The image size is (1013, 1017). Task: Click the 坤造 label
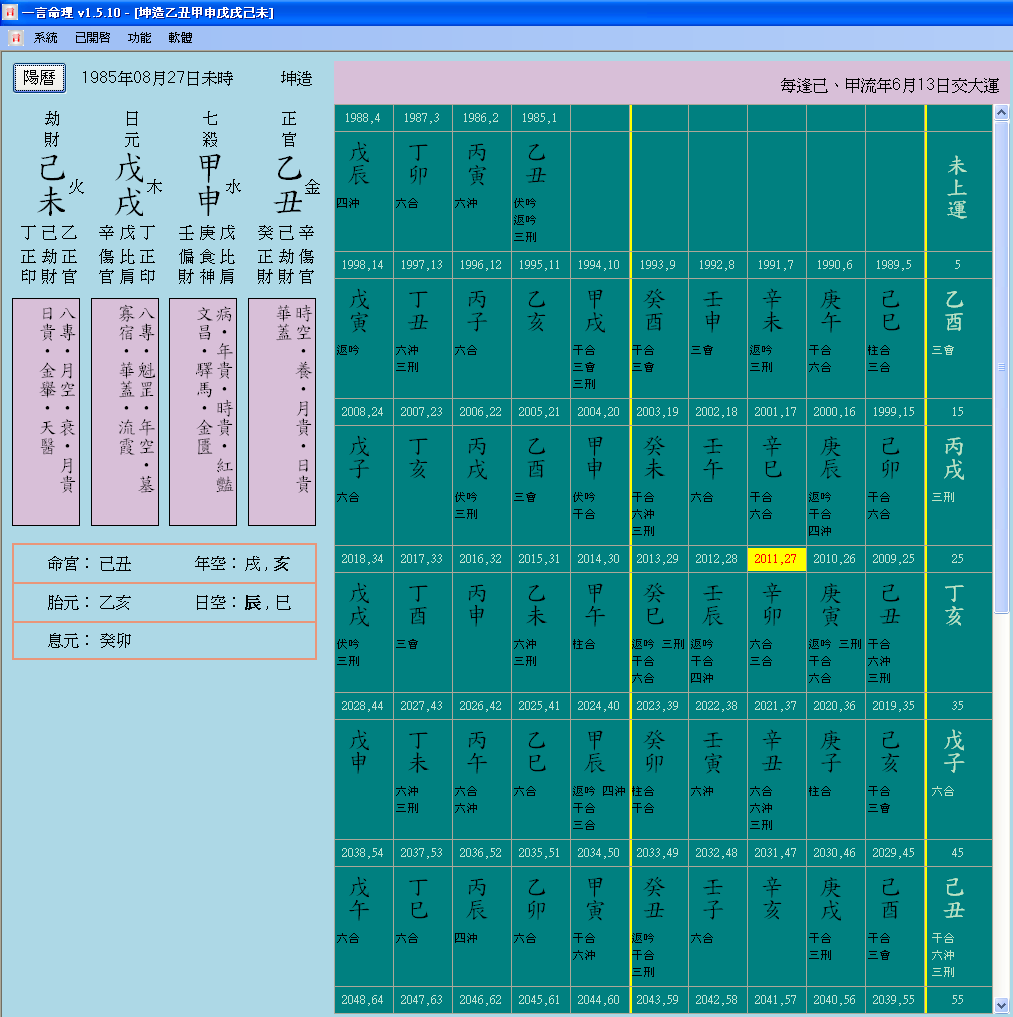tap(296, 78)
